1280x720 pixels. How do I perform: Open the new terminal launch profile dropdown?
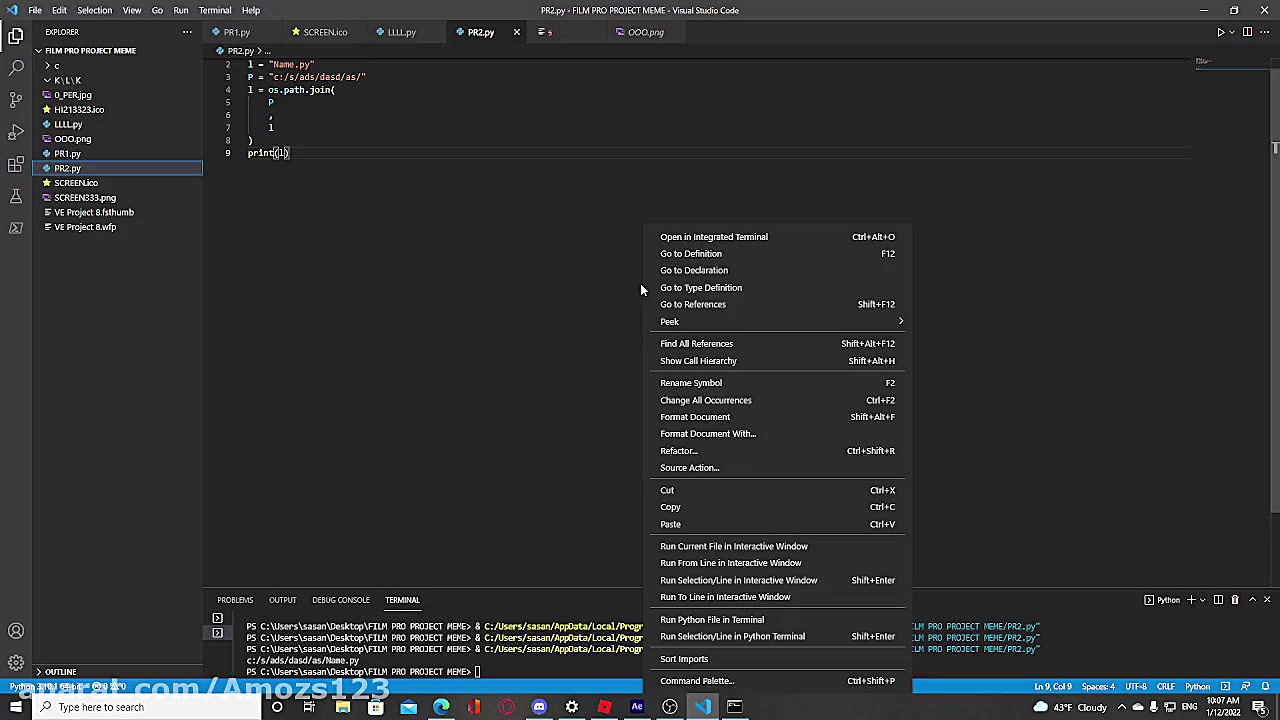coord(1203,600)
